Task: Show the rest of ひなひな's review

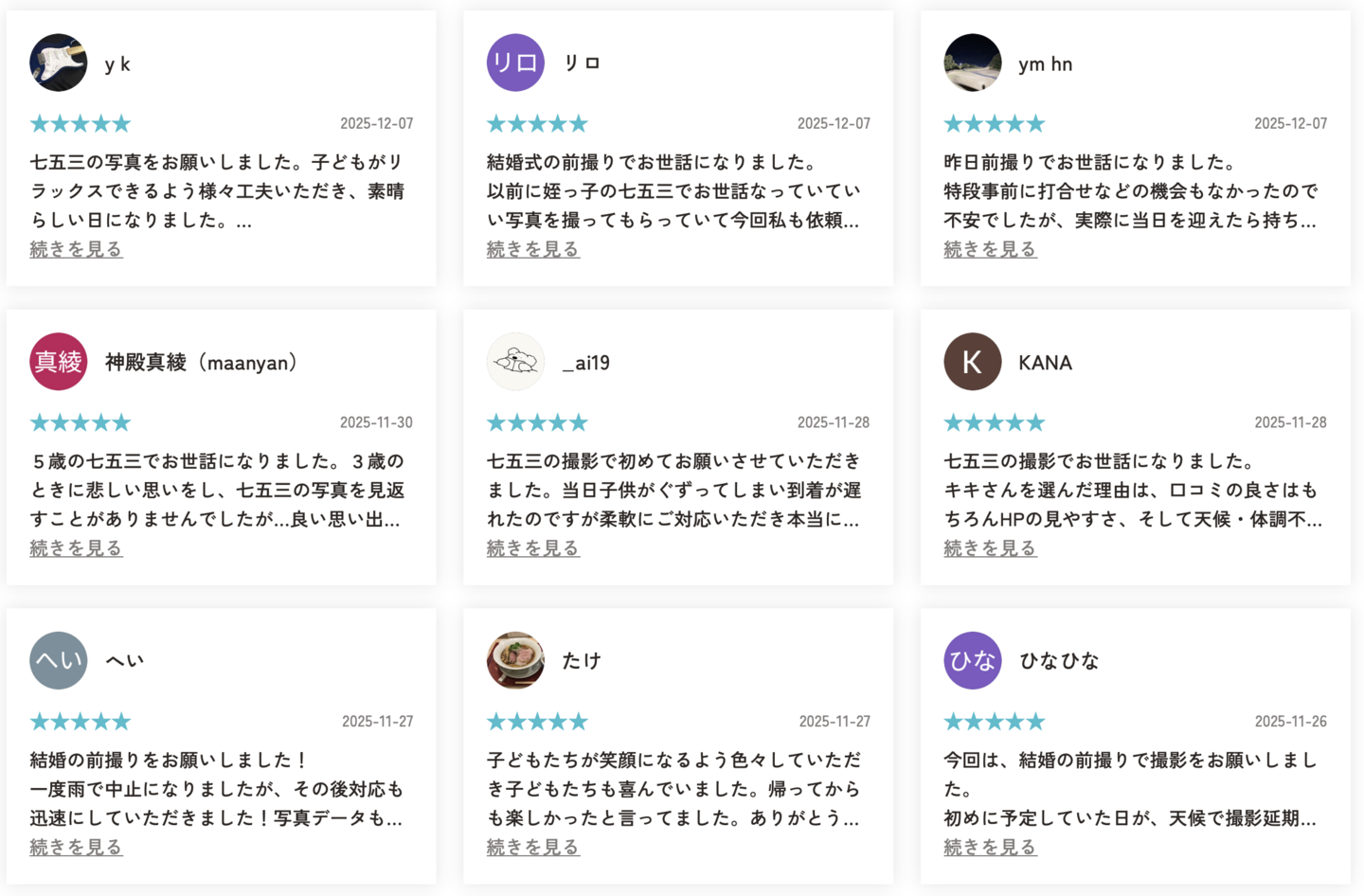Action: tap(990, 847)
